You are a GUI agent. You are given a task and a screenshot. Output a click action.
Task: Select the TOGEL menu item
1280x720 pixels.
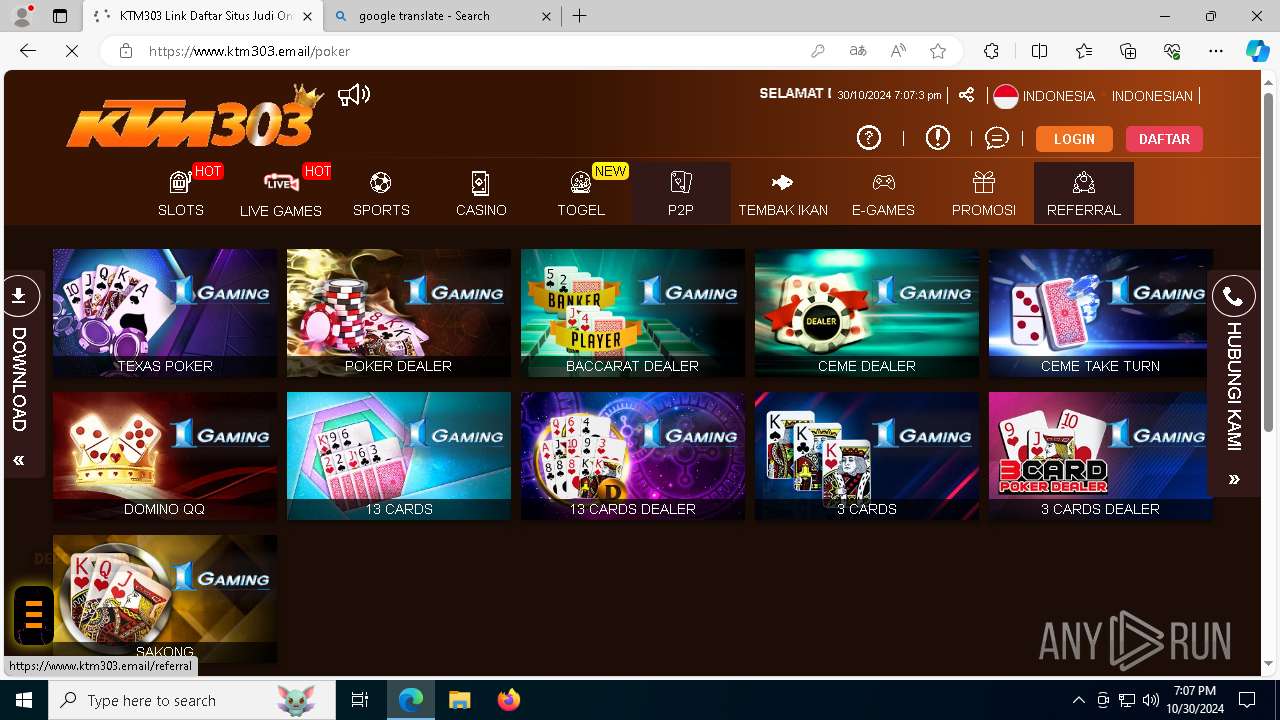coord(581,193)
